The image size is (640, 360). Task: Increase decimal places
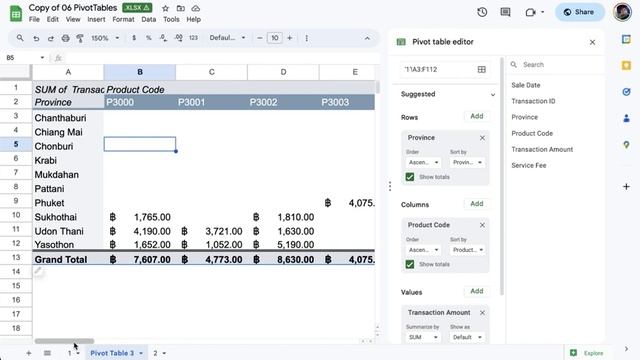click(x=178, y=38)
